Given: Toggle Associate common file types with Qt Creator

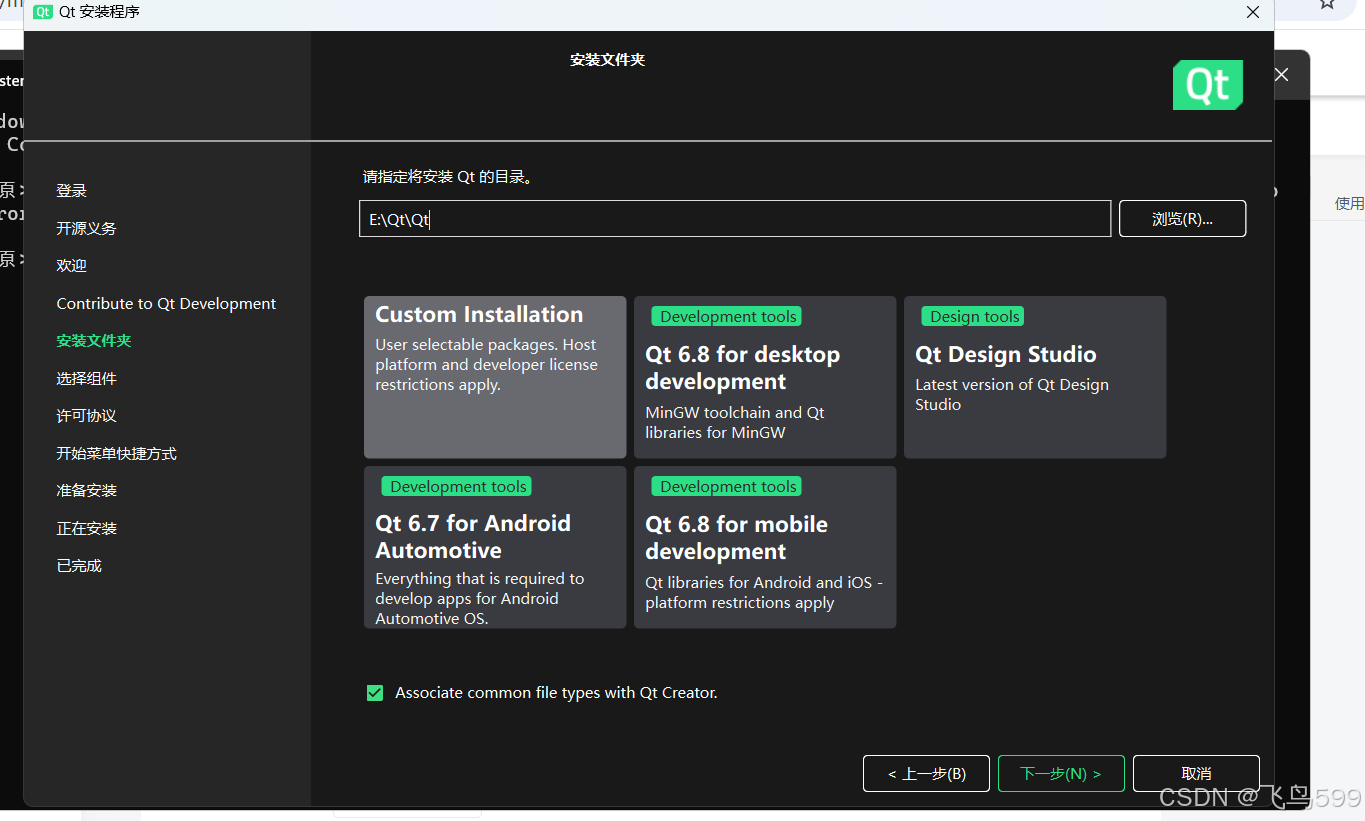Looking at the screenshot, I should (x=375, y=693).
